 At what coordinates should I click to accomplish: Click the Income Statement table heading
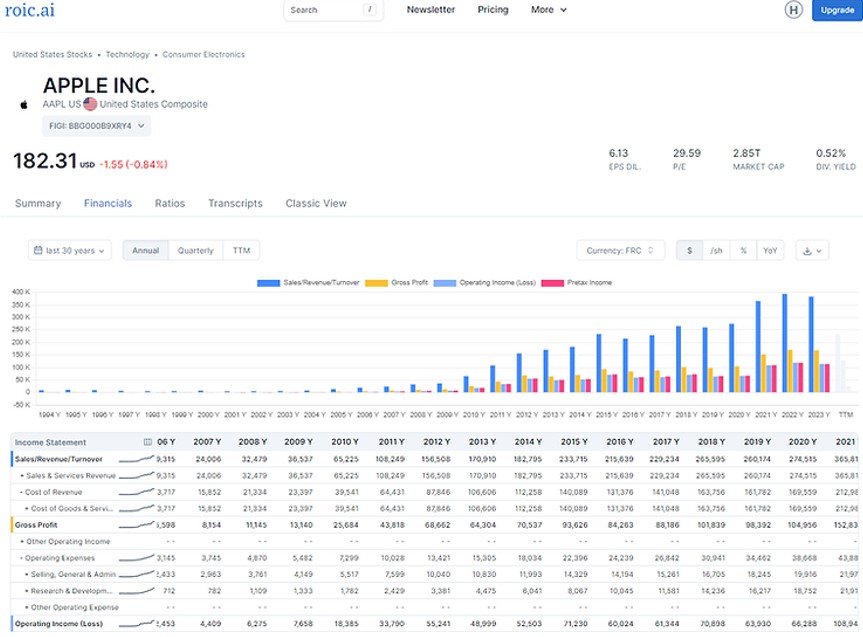pos(50,442)
